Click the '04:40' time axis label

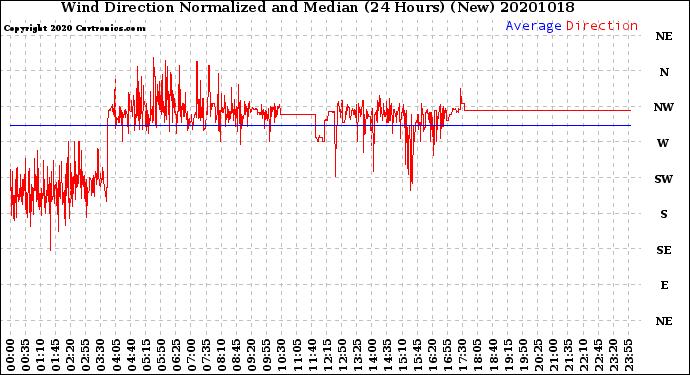pyautogui.click(x=132, y=355)
